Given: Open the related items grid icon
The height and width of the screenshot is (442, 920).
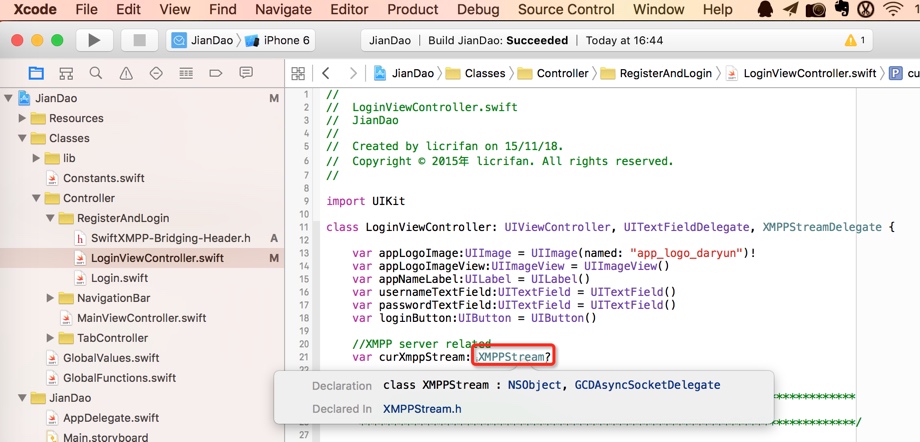Looking at the screenshot, I should [x=298, y=73].
